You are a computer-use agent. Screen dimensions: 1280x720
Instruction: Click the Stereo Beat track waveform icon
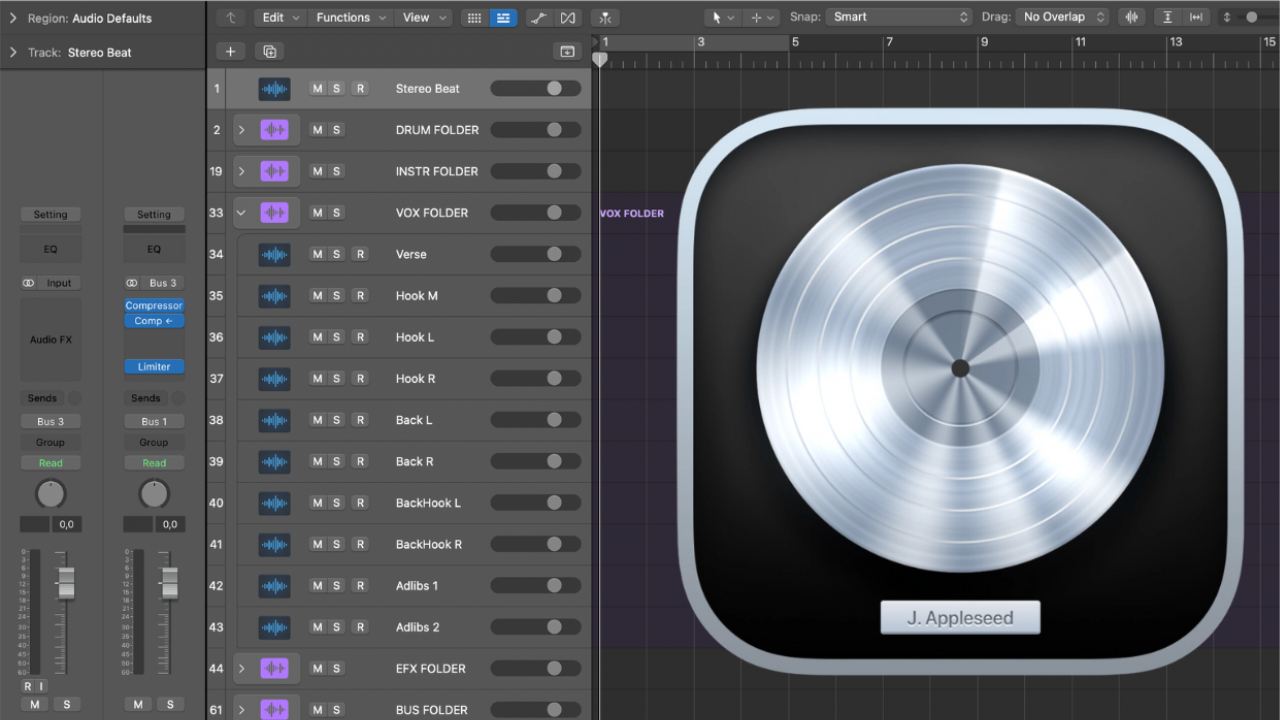[274, 89]
